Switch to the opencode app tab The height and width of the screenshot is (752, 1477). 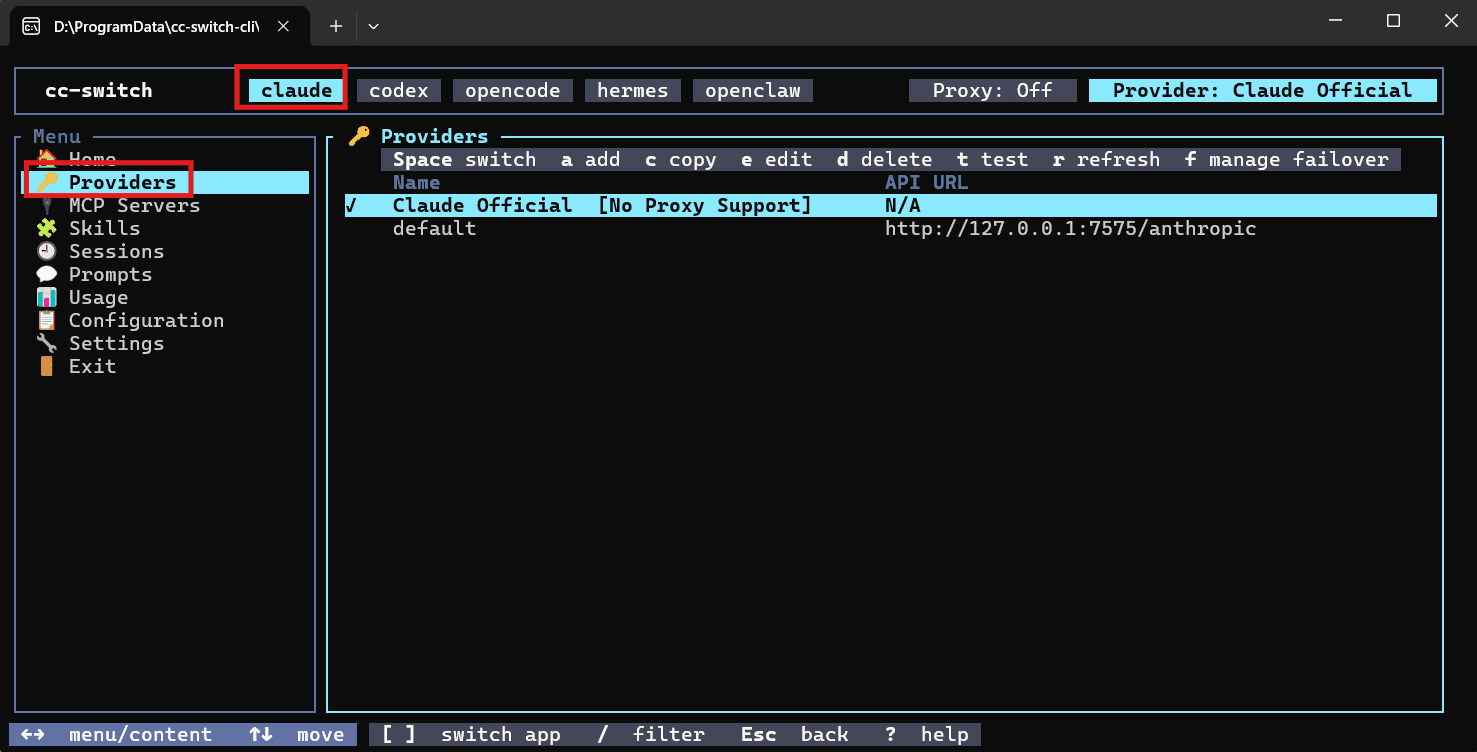click(513, 90)
